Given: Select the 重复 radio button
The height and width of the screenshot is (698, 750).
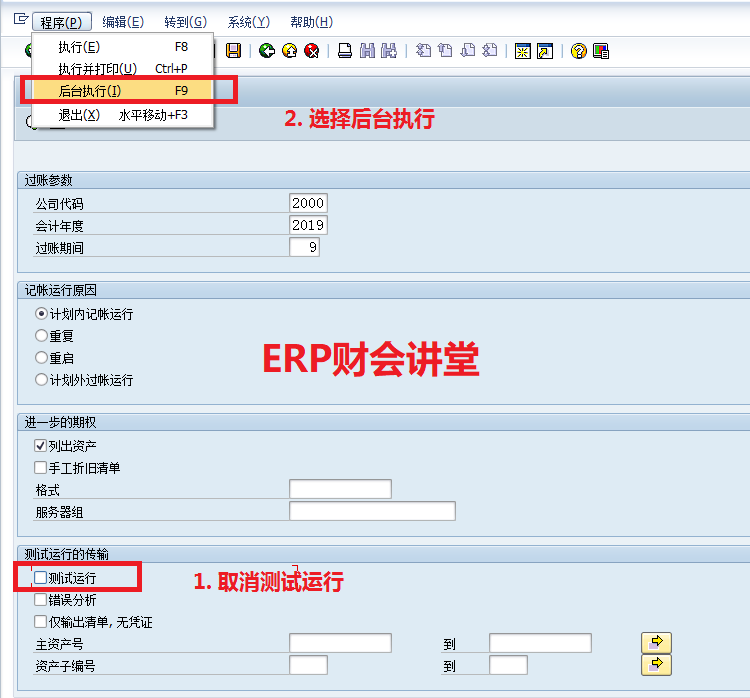Looking at the screenshot, I should 41,336.
